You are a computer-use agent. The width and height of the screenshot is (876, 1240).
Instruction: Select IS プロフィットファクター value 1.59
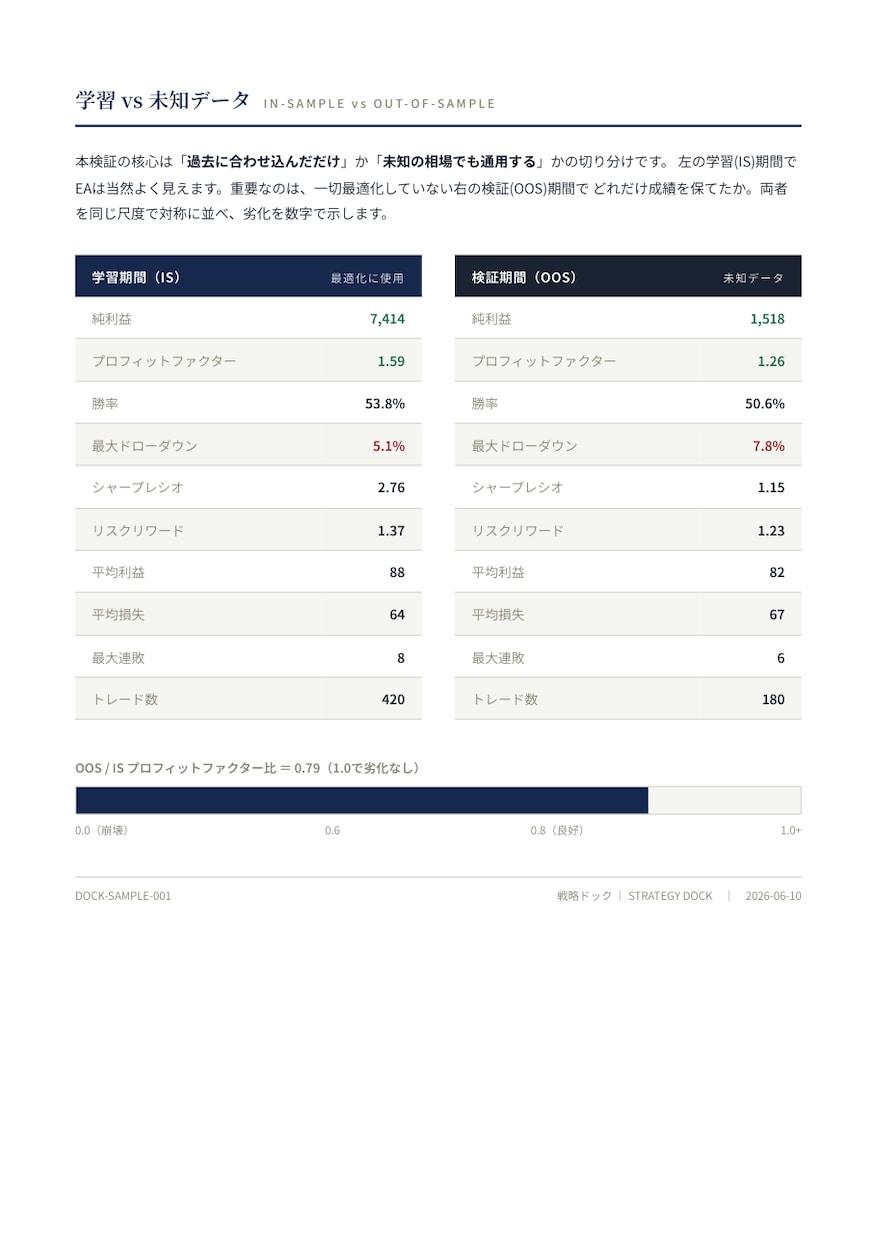tap(391, 361)
